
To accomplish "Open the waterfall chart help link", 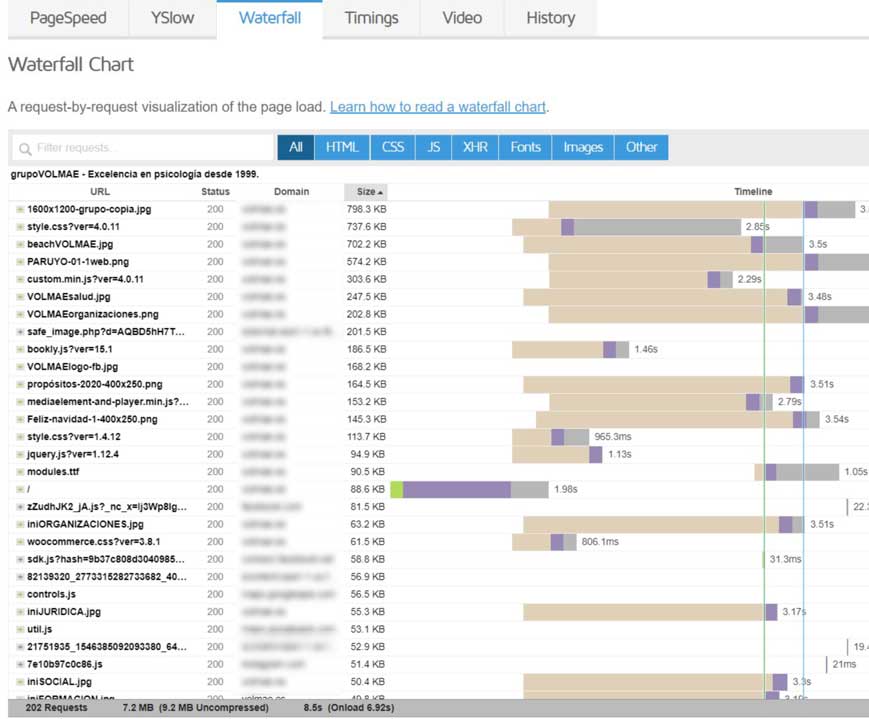I will click(438, 107).
